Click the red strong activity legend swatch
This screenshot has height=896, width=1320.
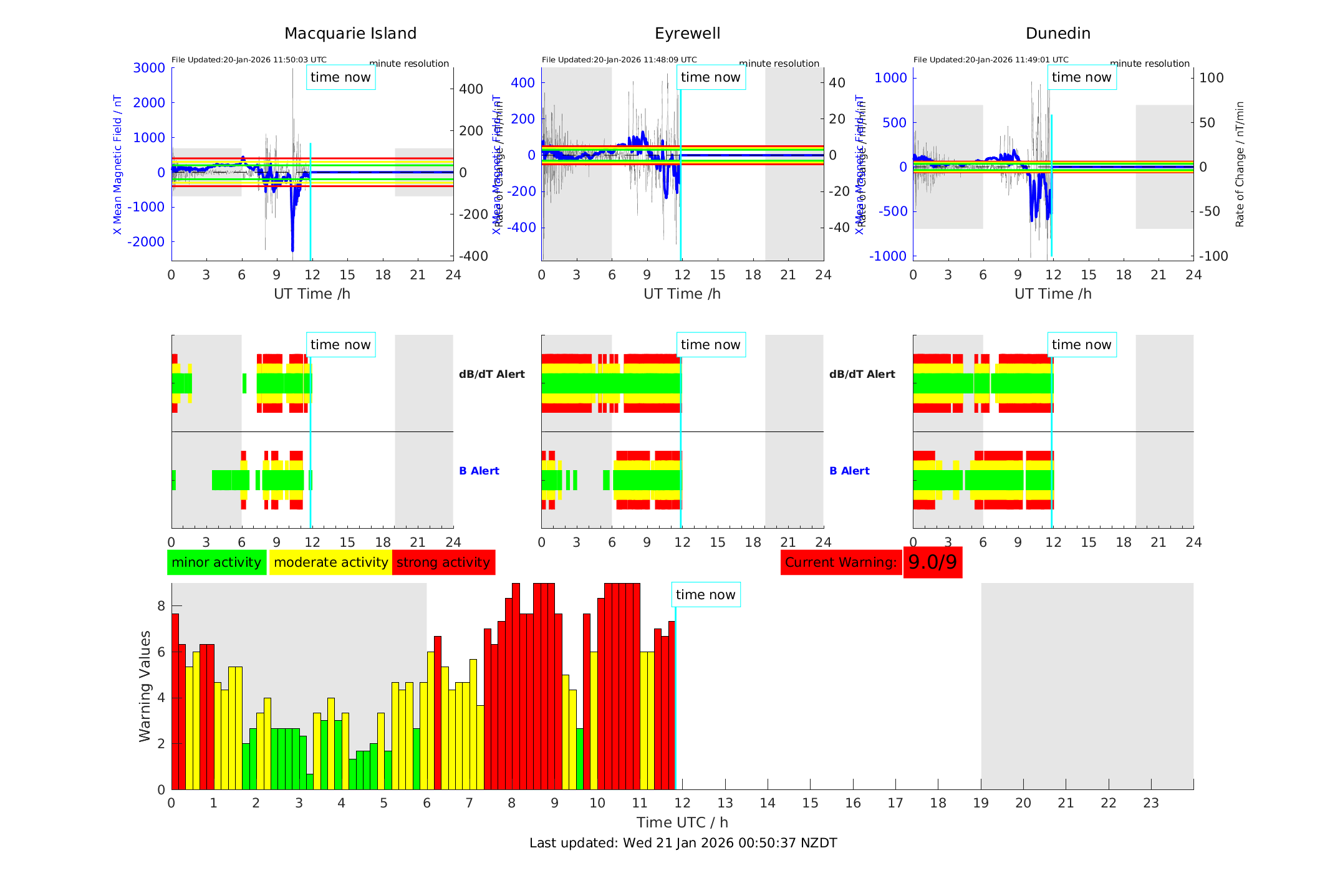(x=443, y=562)
